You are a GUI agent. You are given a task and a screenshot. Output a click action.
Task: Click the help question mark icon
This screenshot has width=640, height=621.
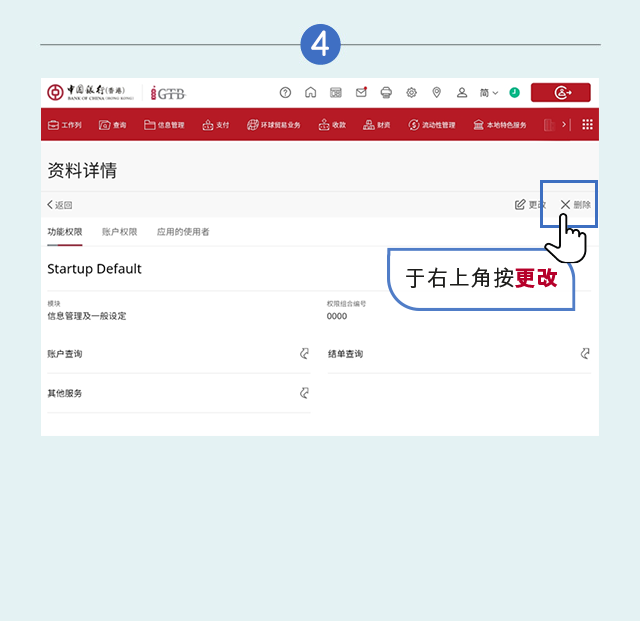coord(285,93)
